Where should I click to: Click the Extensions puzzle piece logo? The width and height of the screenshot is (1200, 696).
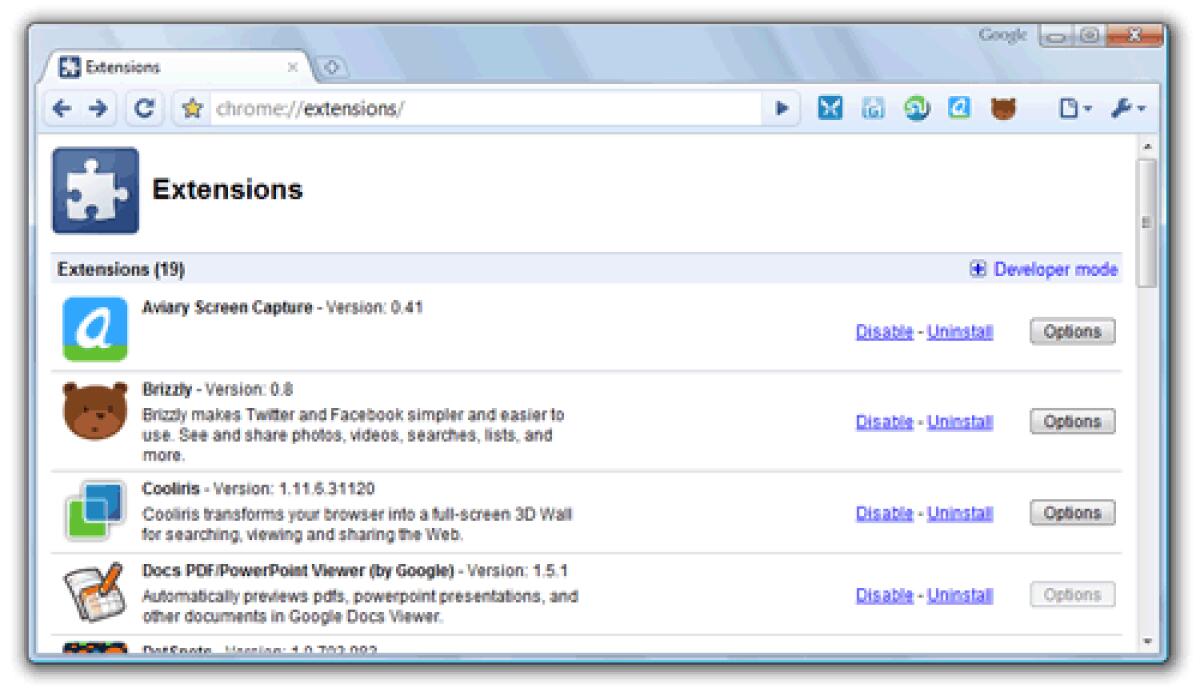click(x=95, y=190)
